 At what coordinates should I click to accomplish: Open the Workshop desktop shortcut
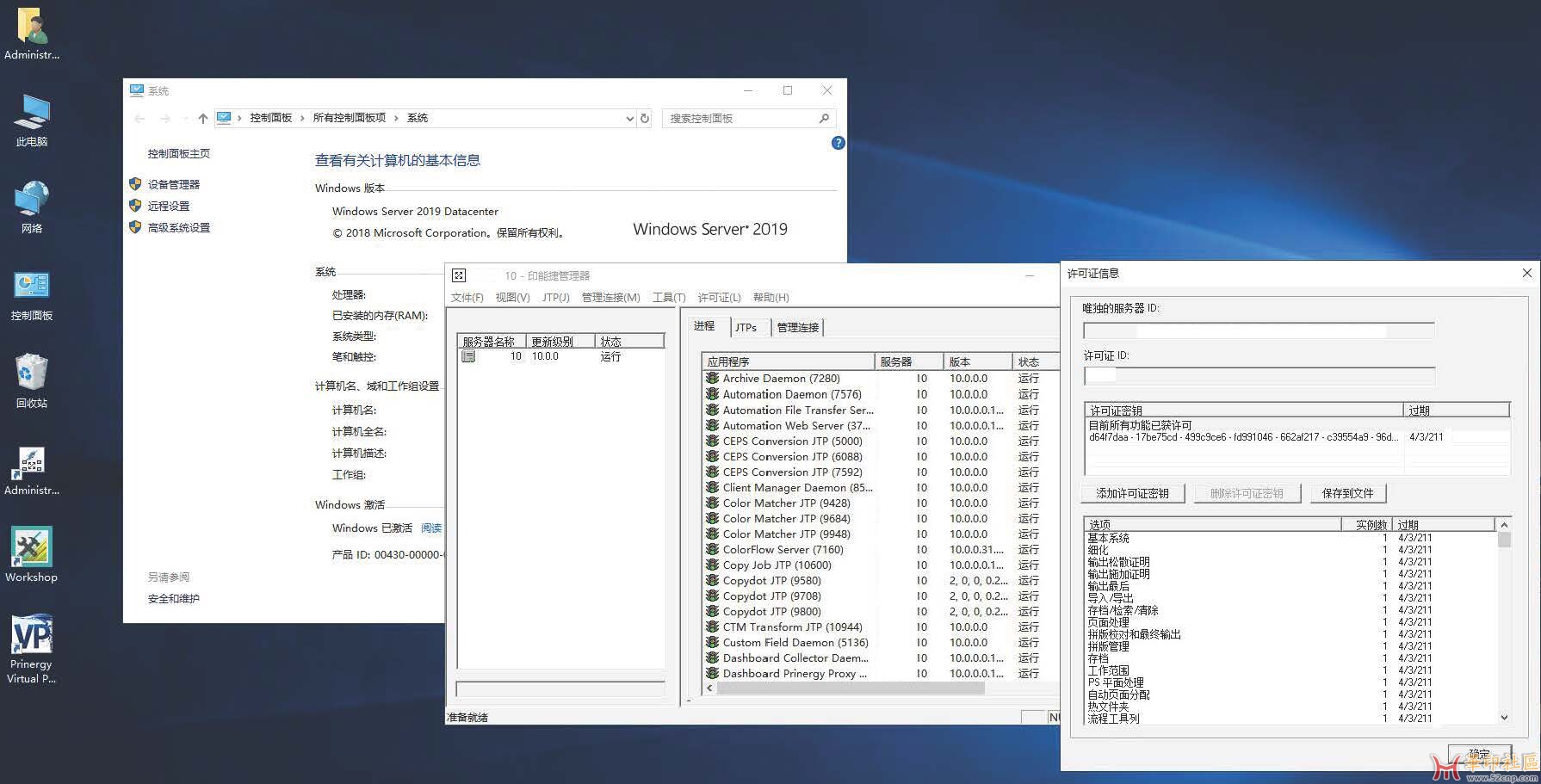click(32, 555)
